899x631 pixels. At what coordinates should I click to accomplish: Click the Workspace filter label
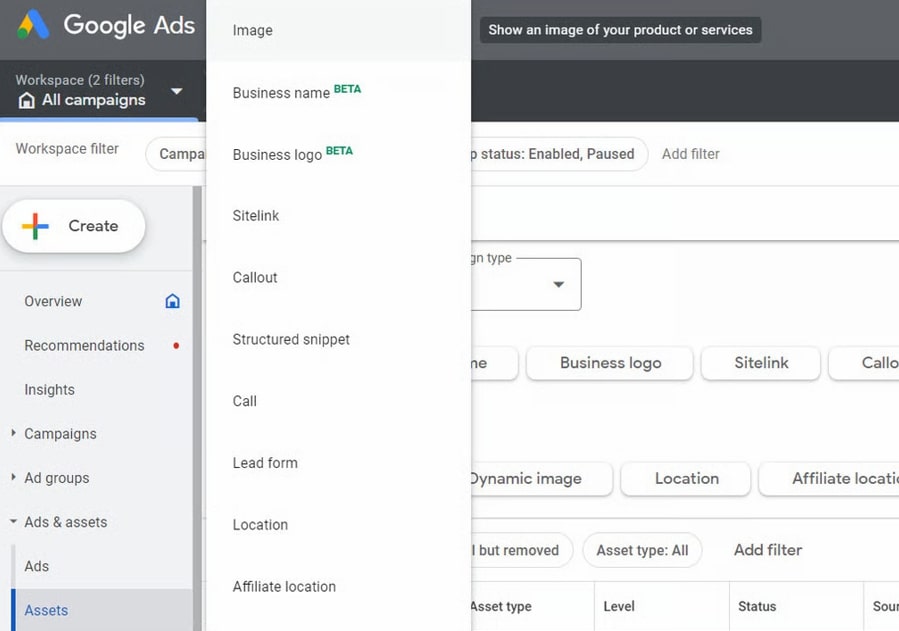tap(67, 149)
